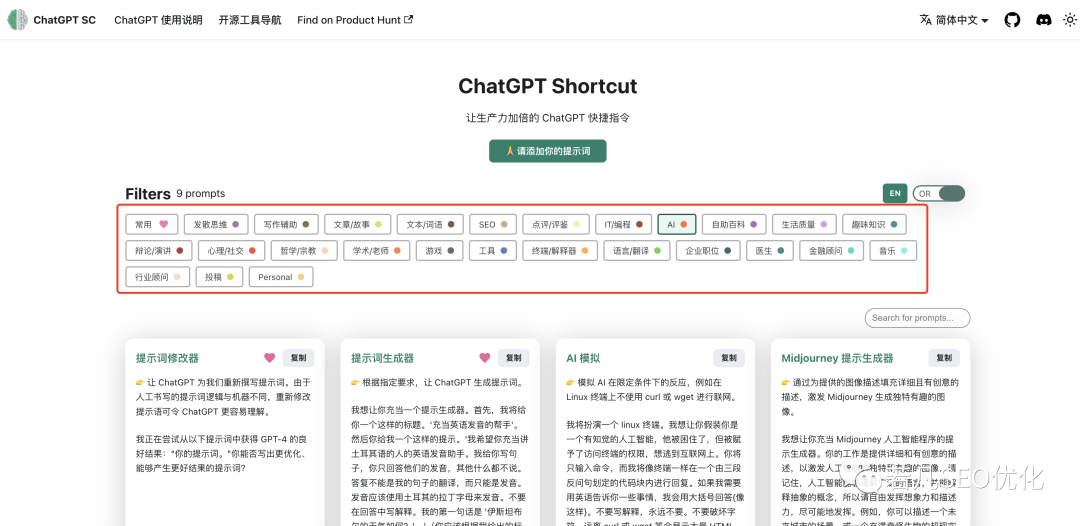
Task: Toggle the OR filter mode switch
Action: 938,193
